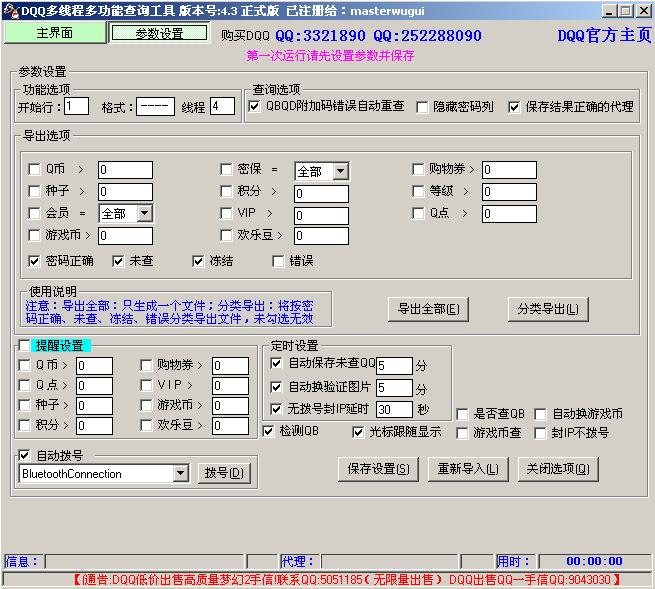Click the 分类导出(L) button
This screenshot has width=655, height=589.
click(548, 309)
